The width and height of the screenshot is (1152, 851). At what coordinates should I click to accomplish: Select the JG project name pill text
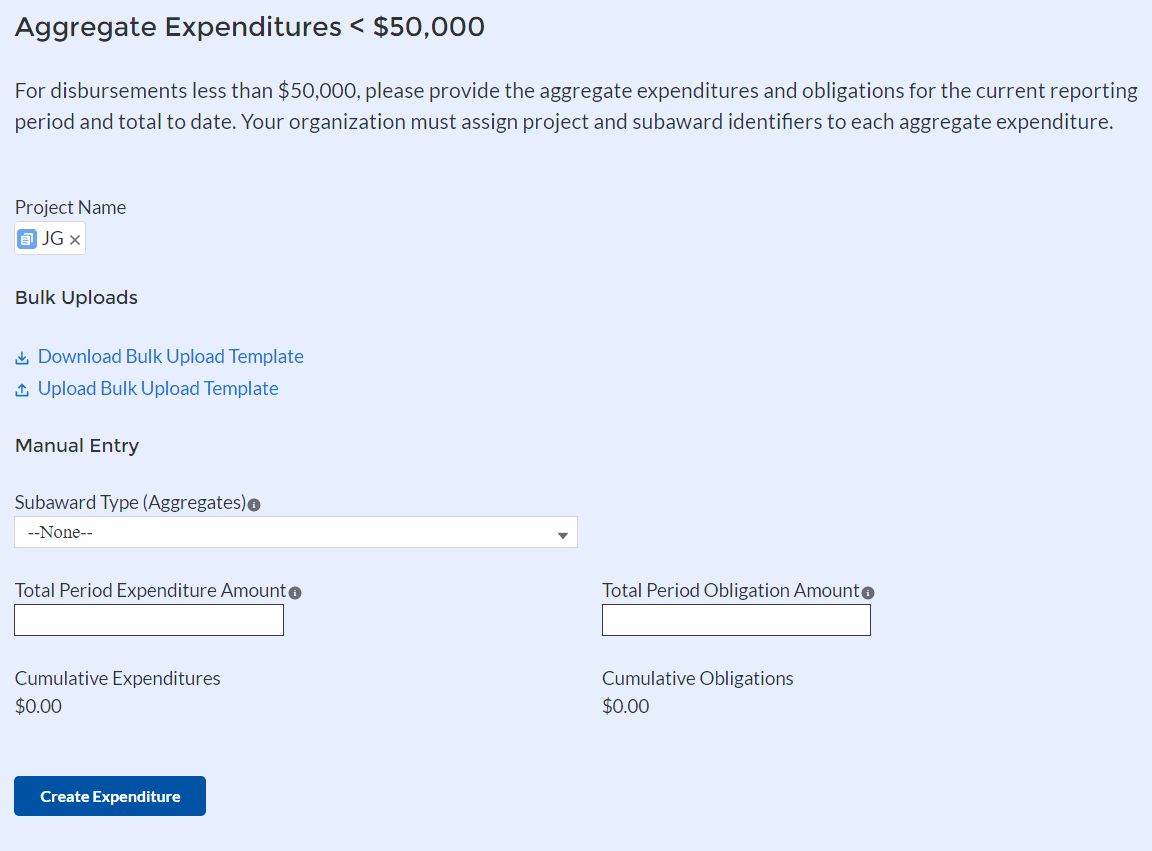52,239
